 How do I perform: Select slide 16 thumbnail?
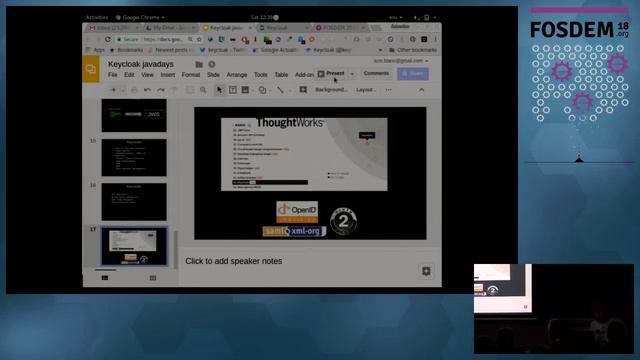tap(134, 202)
